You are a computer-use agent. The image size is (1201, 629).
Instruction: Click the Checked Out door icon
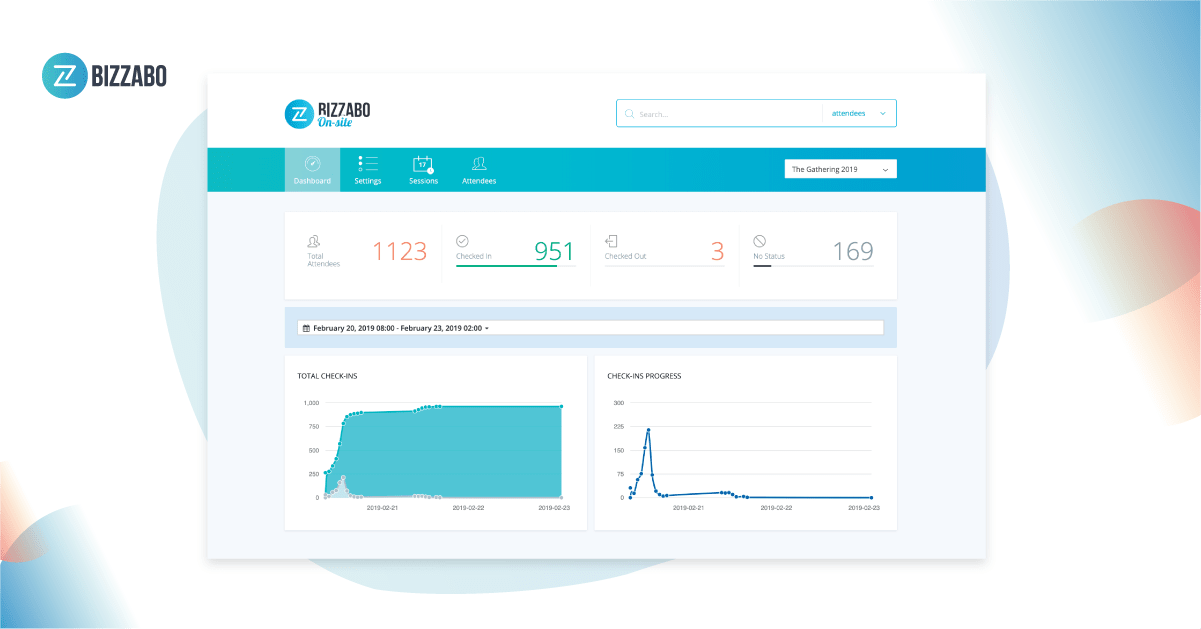point(611,241)
